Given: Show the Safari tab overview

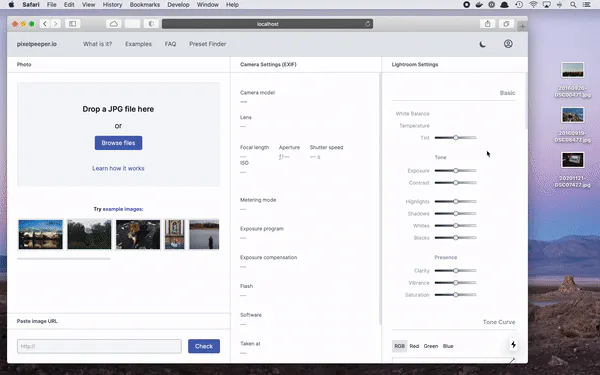Looking at the screenshot, I should click(x=506, y=24).
